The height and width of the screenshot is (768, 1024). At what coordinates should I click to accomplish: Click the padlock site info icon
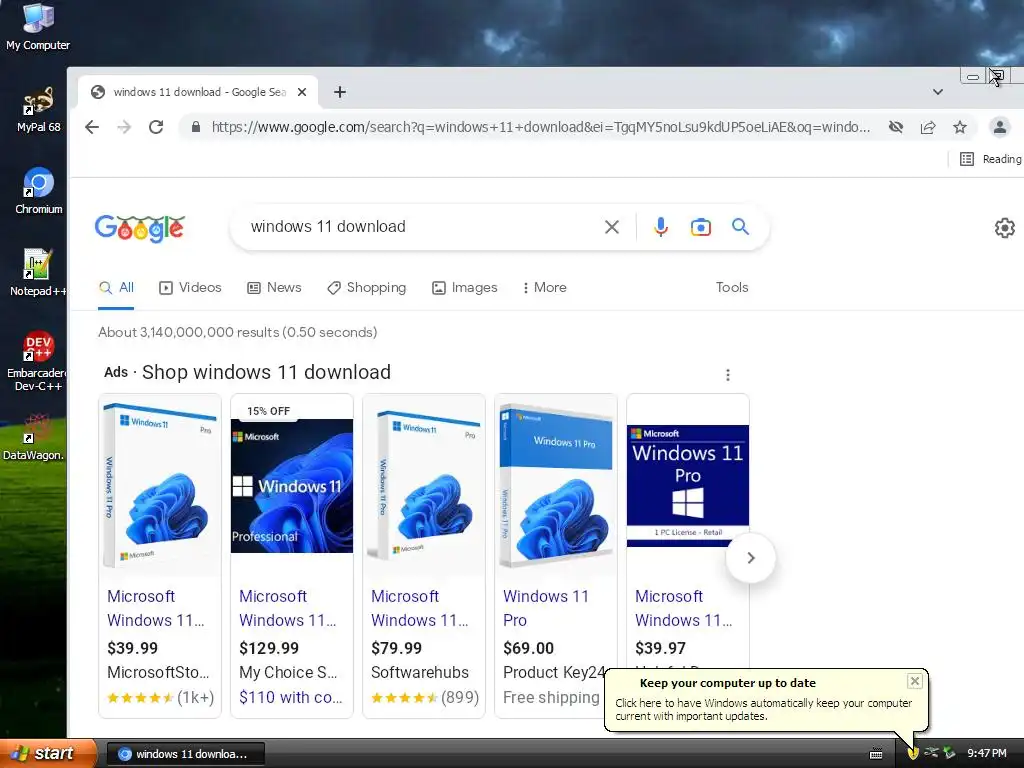pyautogui.click(x=195, y=127)
